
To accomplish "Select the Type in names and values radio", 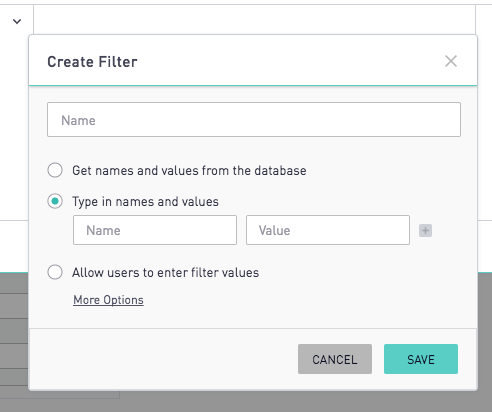I will [x=55, y=201].
